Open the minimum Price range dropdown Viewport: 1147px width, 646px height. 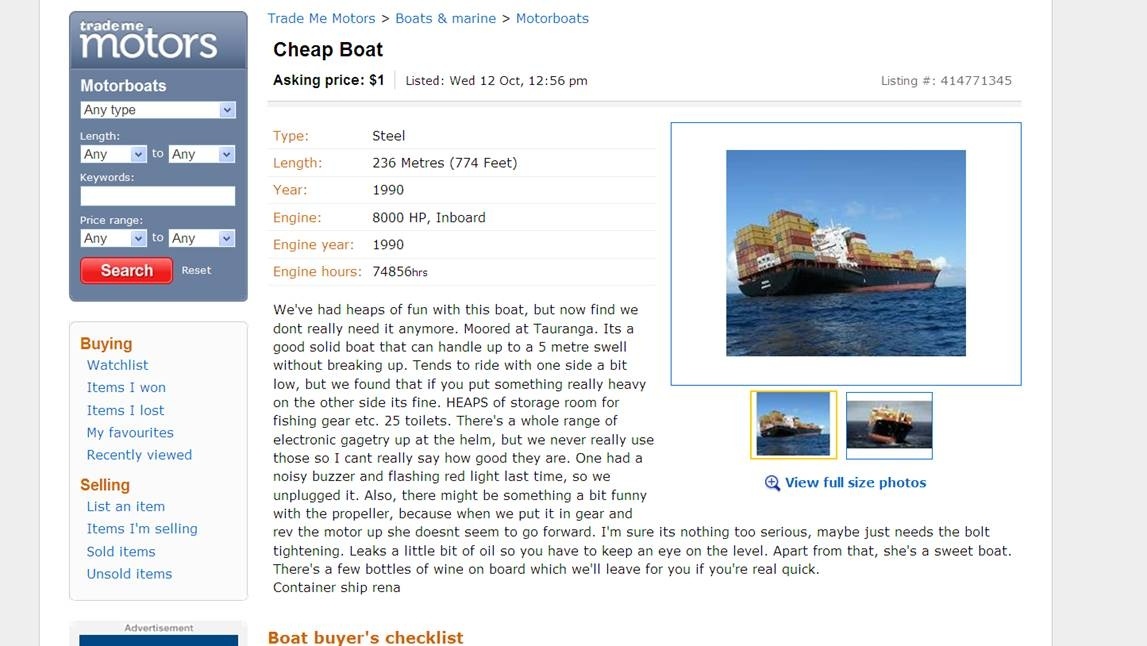pos(113,239)
